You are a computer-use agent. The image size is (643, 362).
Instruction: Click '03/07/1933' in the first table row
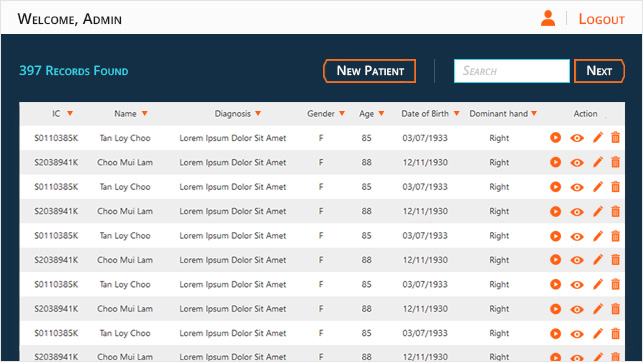point(425,138)
